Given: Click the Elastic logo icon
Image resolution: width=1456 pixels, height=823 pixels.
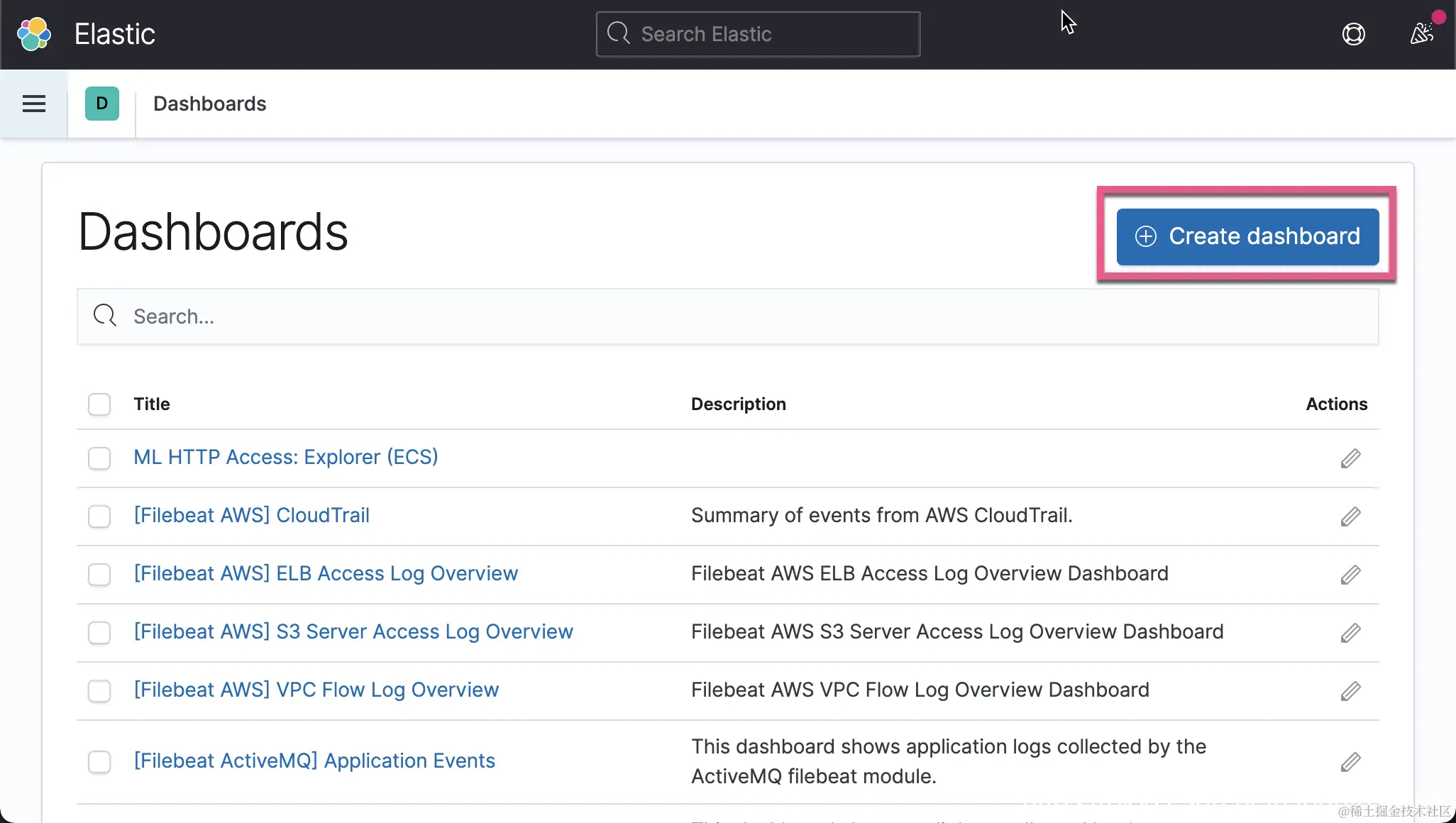Looking at the screenshot, I should [x=34, y=34].
